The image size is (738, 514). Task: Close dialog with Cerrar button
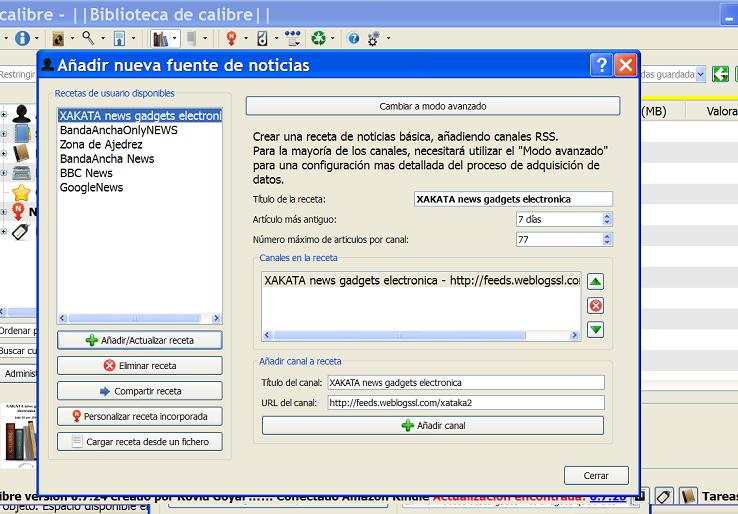[596, 475]
